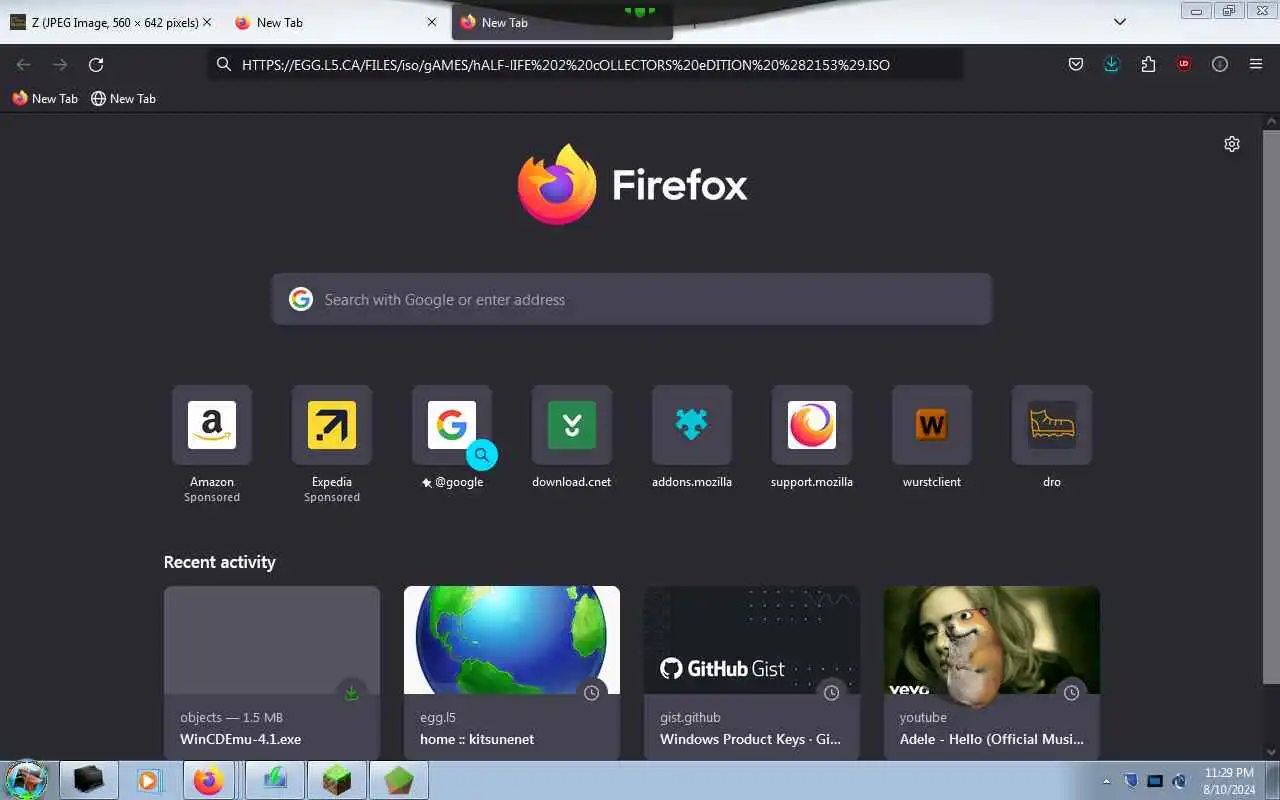Open the Minecraft grass block taskbar icon

pyautogui.click(x=337, y=780)
